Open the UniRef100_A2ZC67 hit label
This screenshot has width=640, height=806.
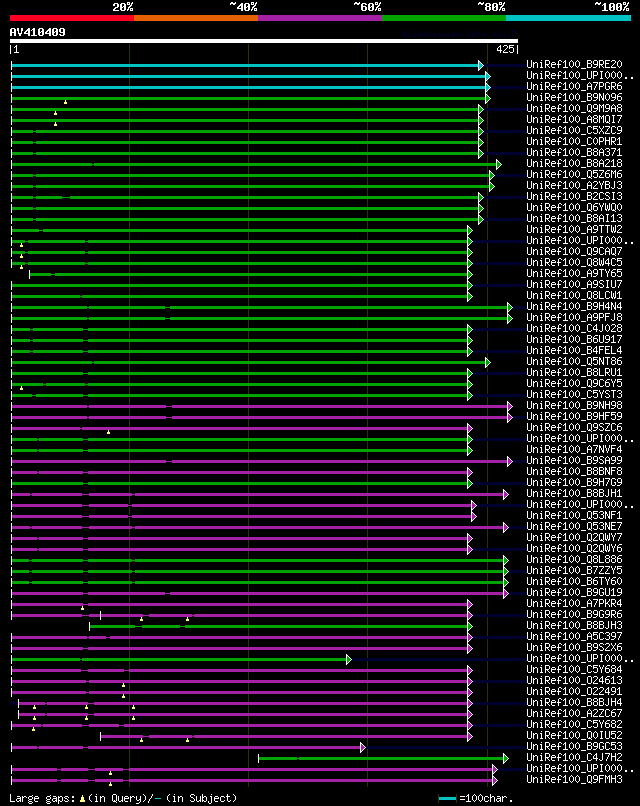[x=574, y=714]
